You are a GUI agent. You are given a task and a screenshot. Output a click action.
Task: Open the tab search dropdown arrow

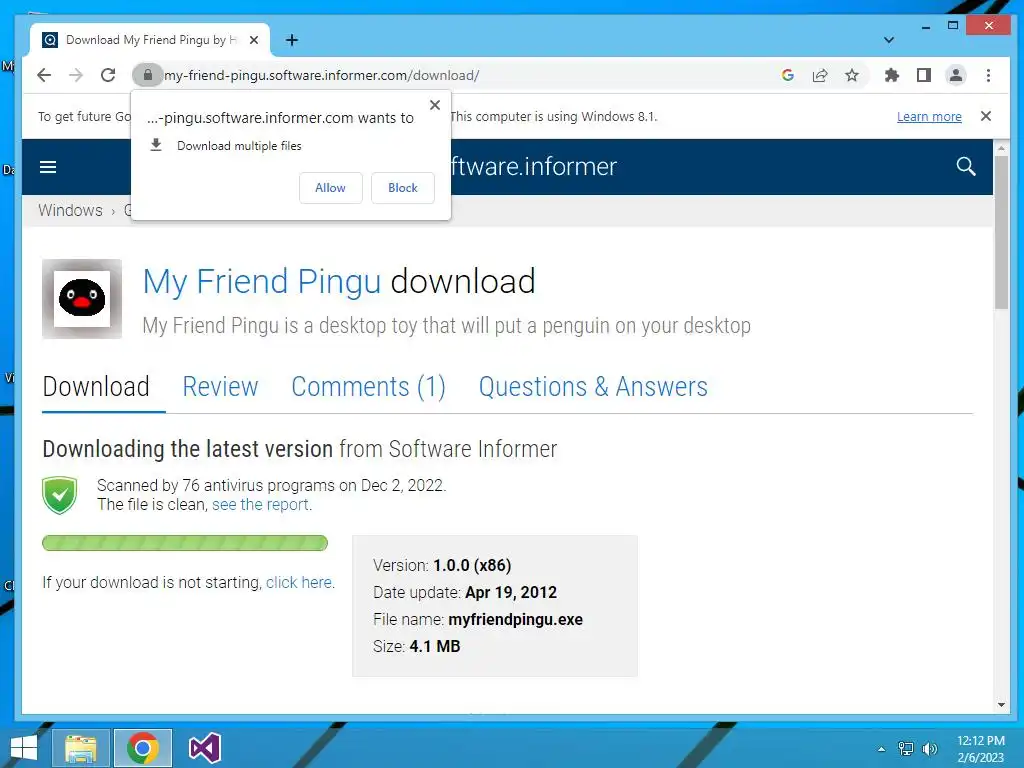(x=889, y=40)
